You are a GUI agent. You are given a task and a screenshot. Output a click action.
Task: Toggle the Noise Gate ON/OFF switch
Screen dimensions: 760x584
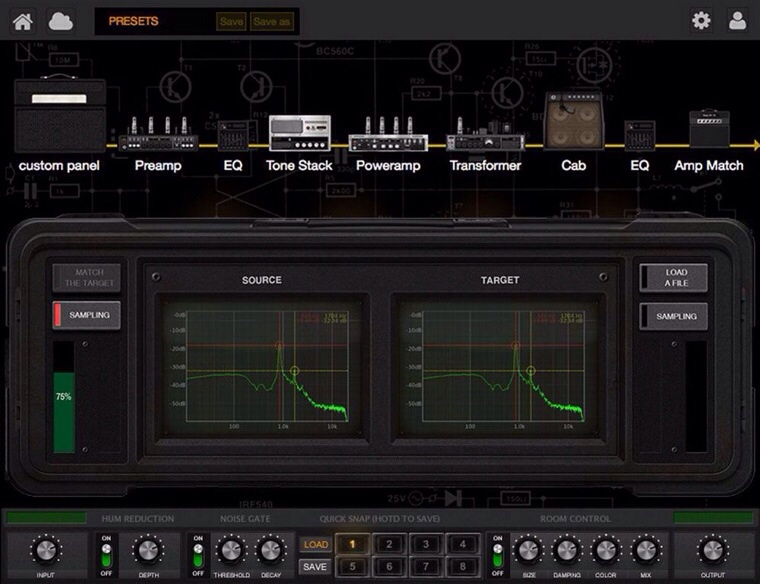198,555
